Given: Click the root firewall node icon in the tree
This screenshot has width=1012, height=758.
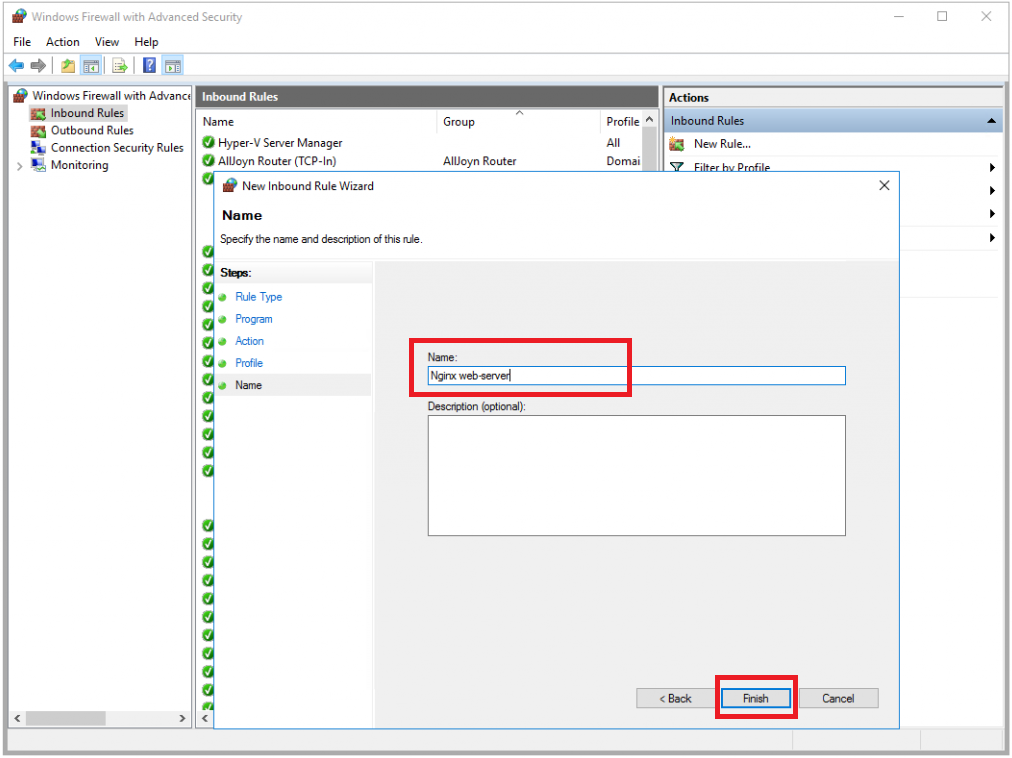Looking at the screenshot, I should (x=21, y=96).
